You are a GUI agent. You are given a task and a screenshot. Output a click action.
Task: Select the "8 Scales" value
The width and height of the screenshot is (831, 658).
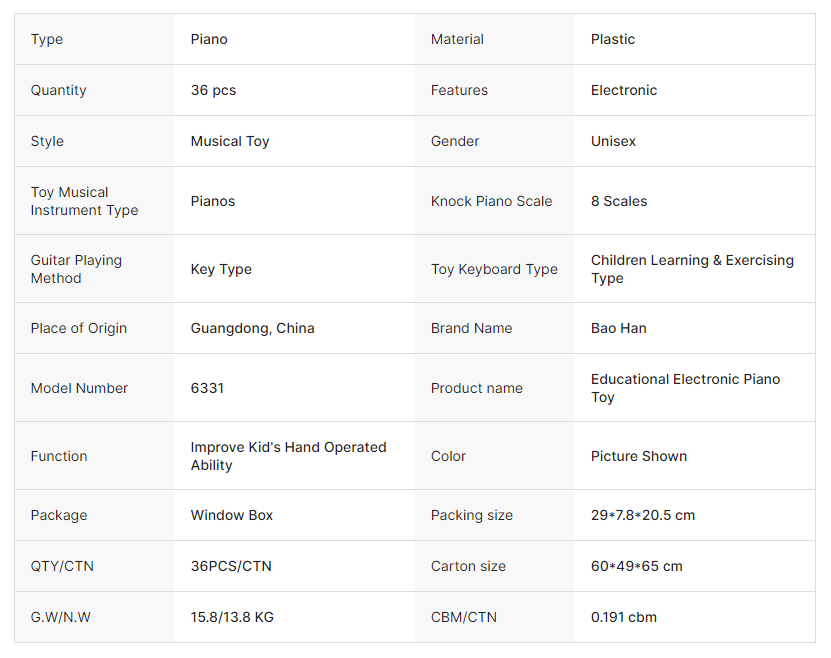click(619, 201)
